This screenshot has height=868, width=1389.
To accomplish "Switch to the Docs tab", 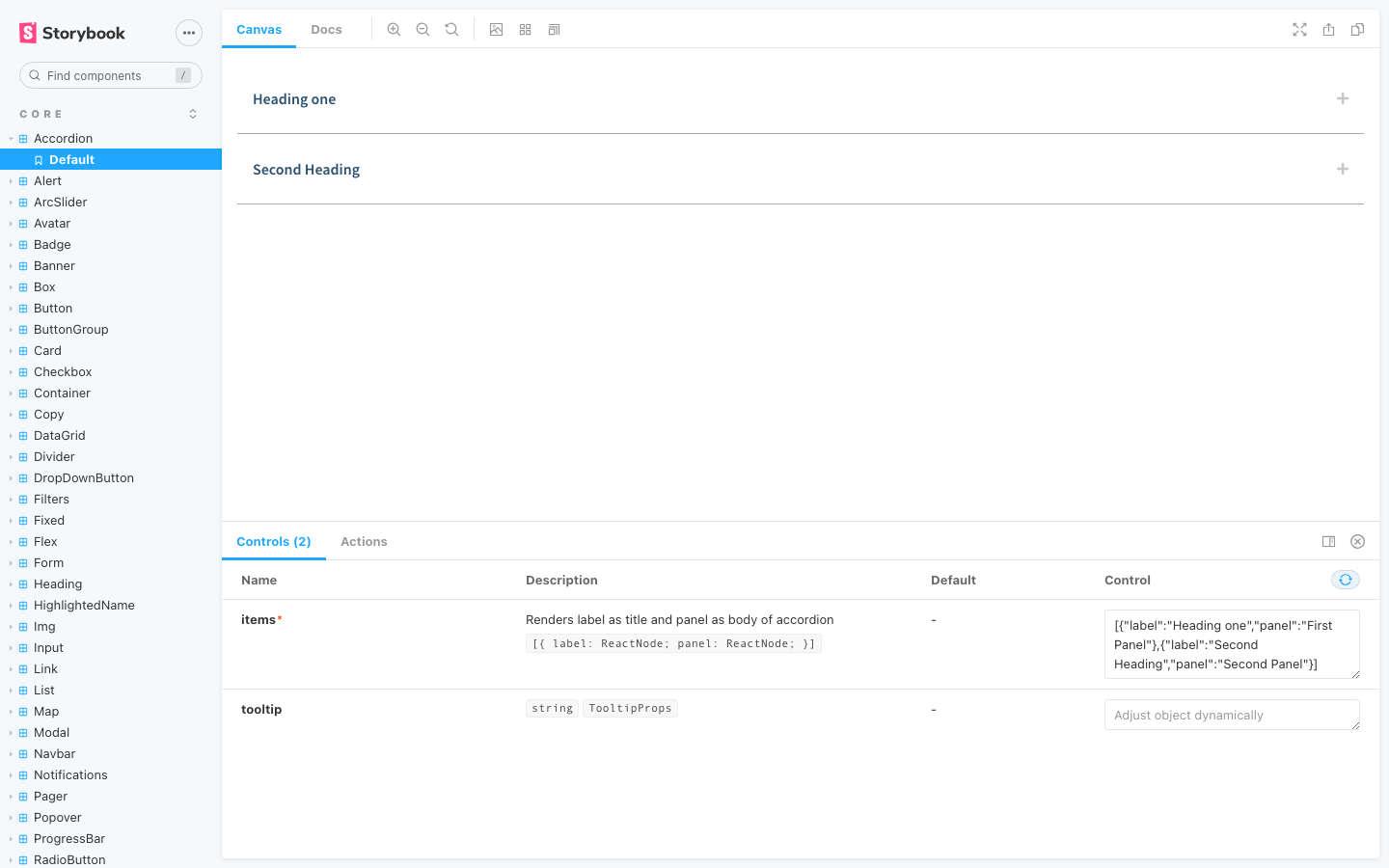I will click(x=326, y=30).
